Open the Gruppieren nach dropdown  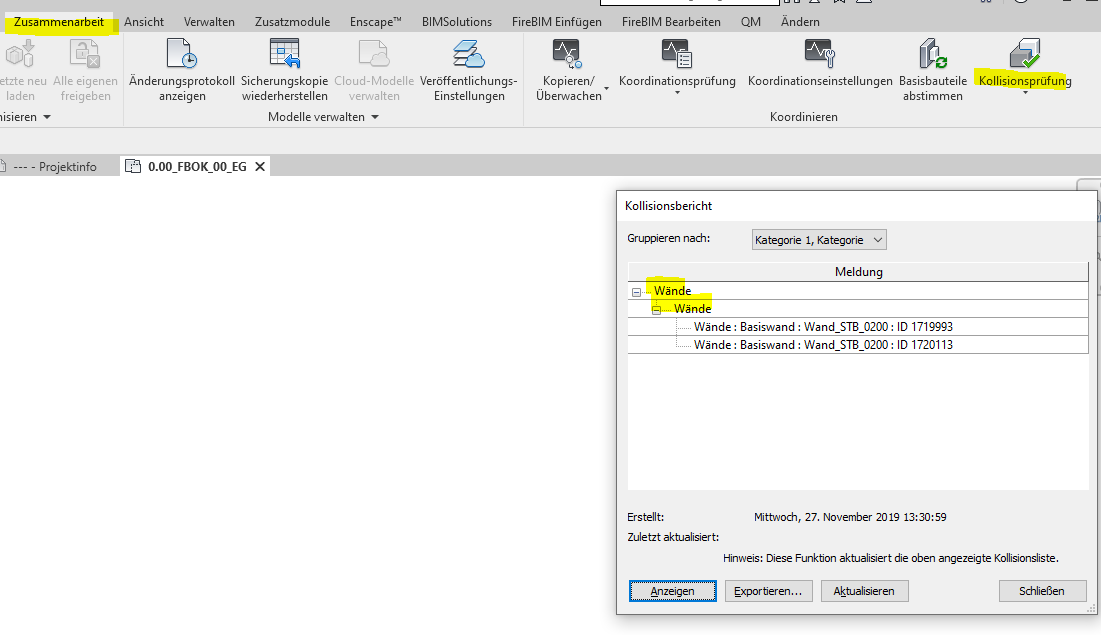tap(819, 240)
